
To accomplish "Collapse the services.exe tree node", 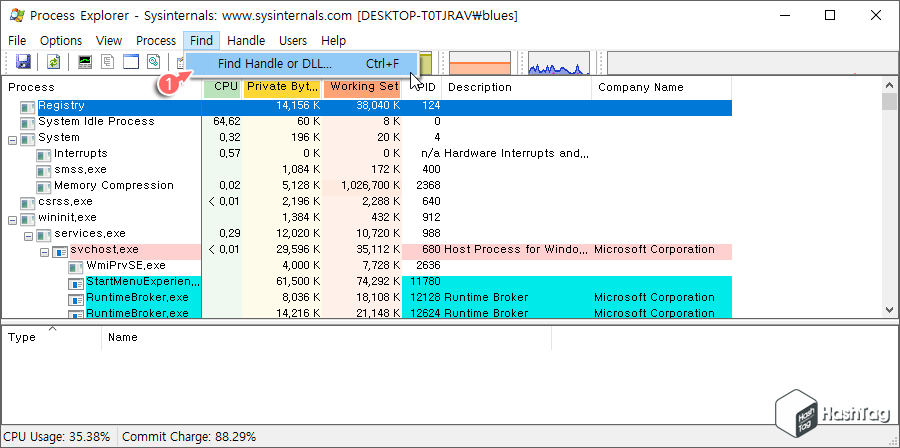I will click(x=29, y=236).
